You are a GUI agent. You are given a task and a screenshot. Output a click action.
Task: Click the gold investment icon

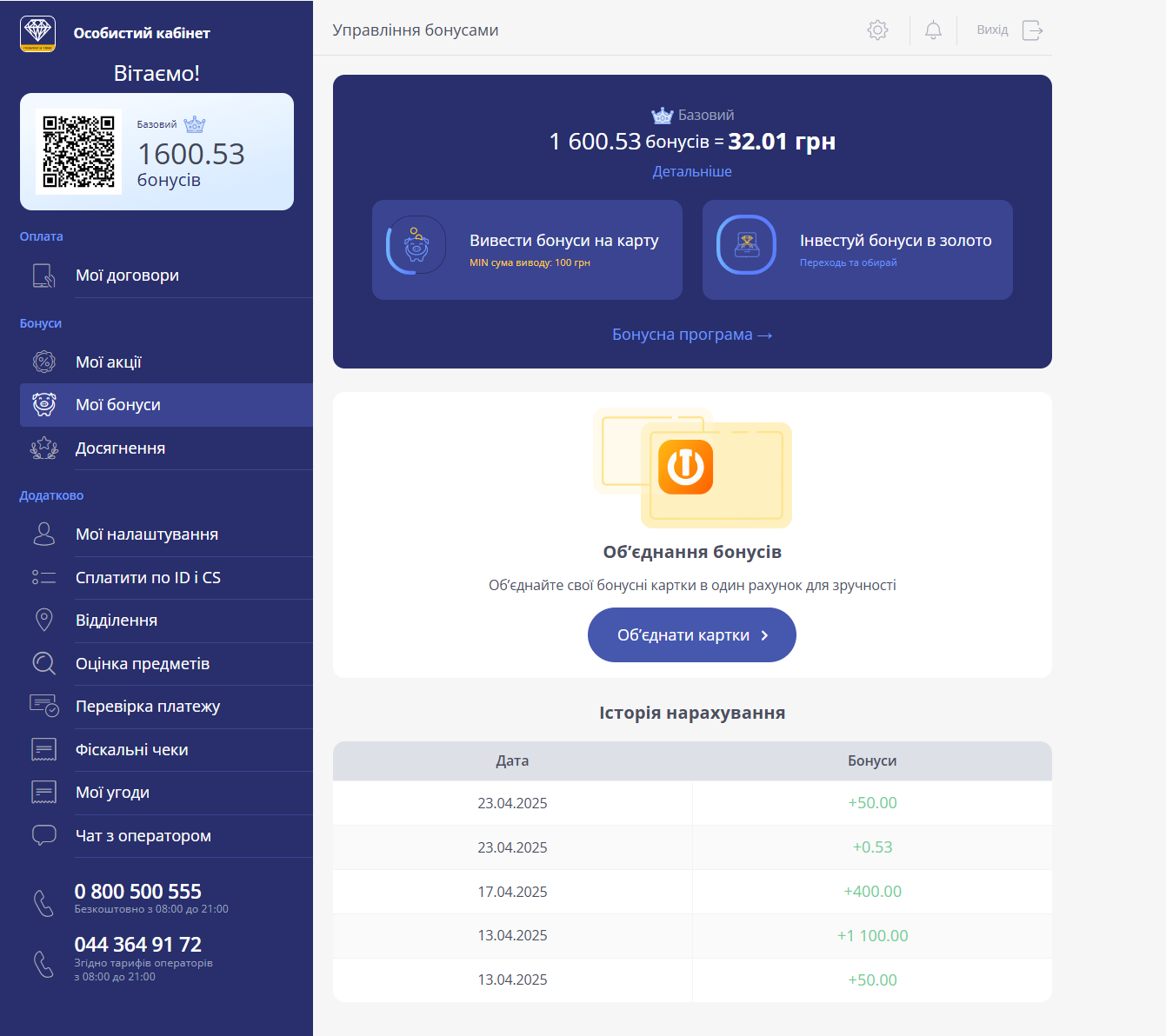tap(746, 245)
